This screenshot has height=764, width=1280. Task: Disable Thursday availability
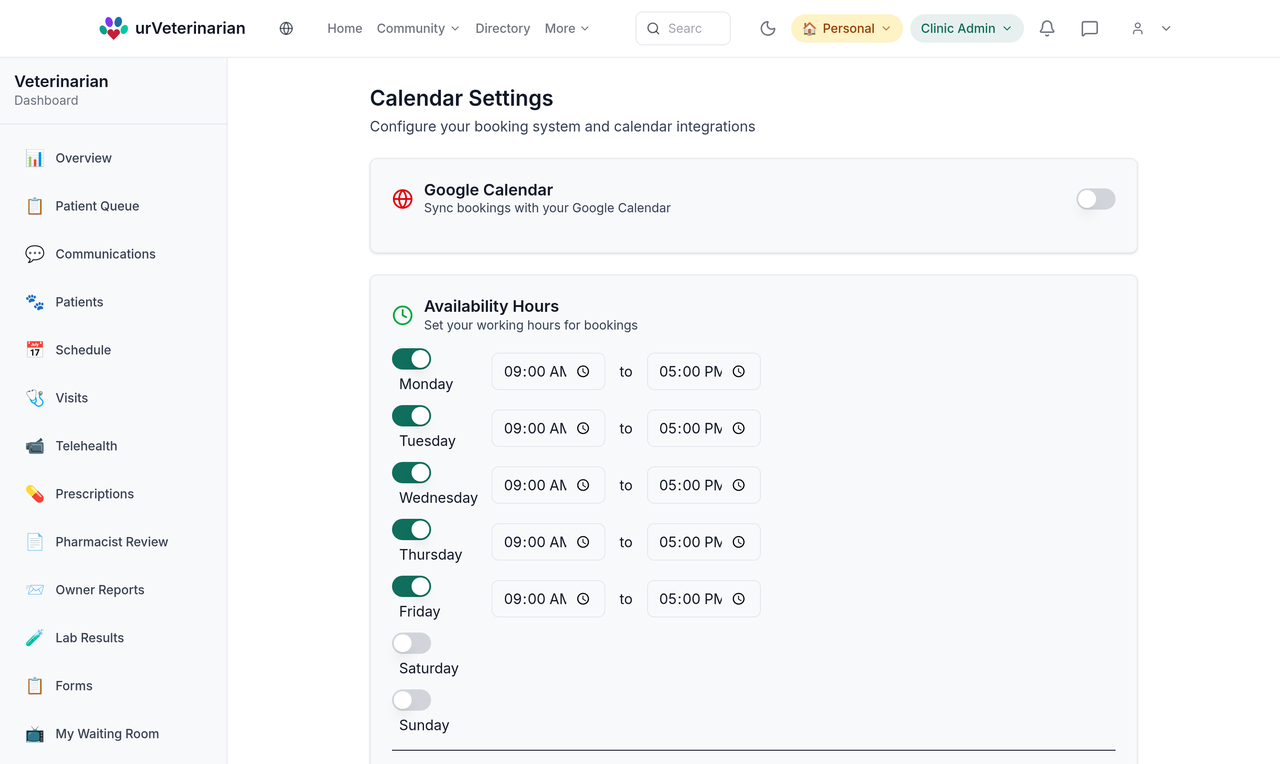tap(412, 530)
